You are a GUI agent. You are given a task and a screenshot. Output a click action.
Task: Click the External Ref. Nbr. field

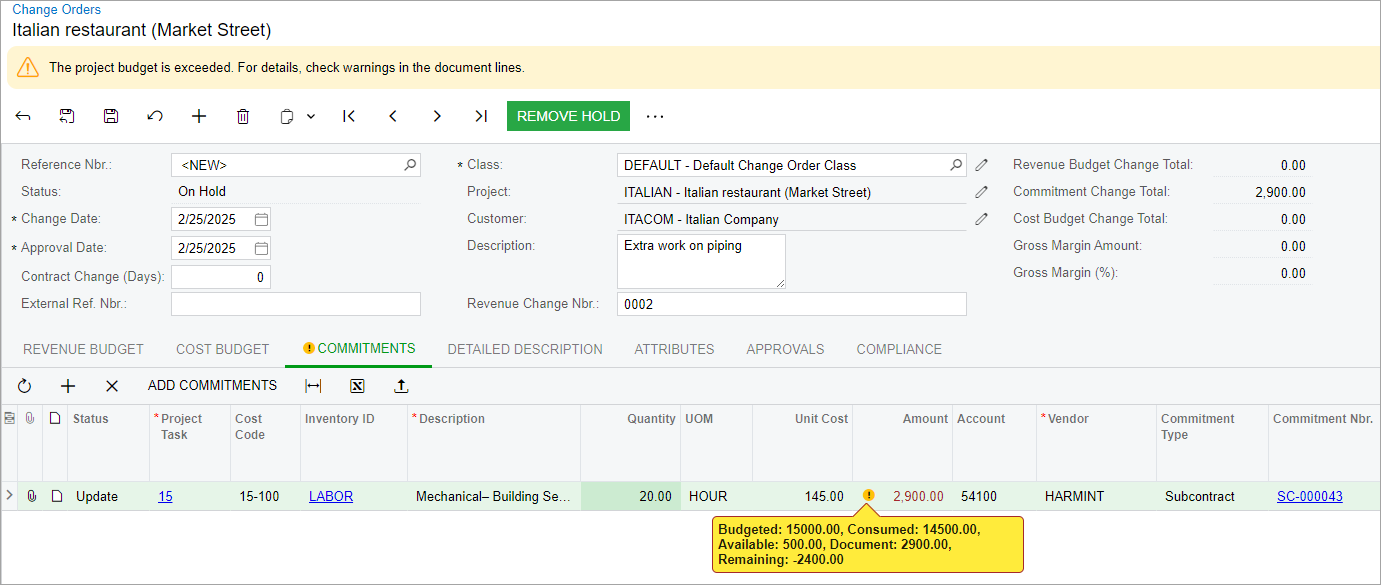[295, 304]
